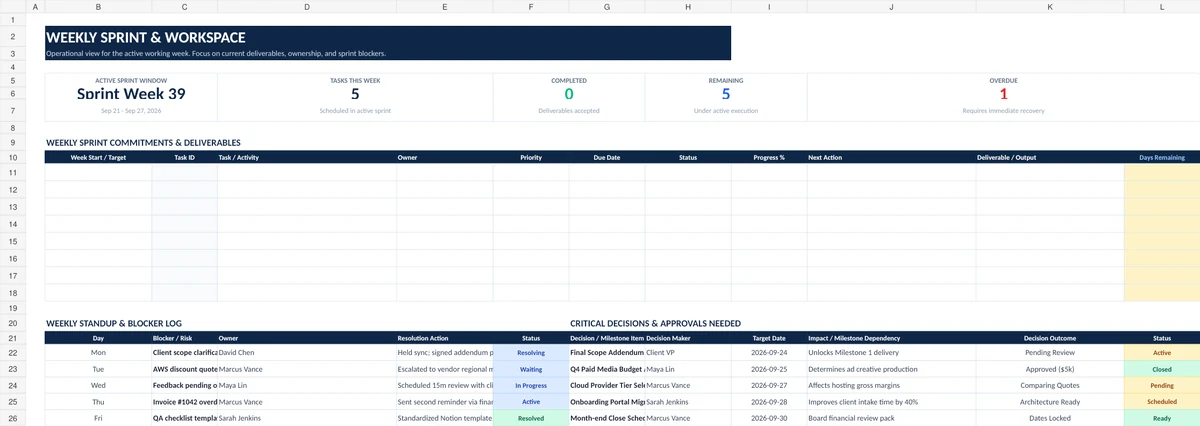Click the Pending status cell
This screenshot has width=1200, height=426.
click(1162, 385)
